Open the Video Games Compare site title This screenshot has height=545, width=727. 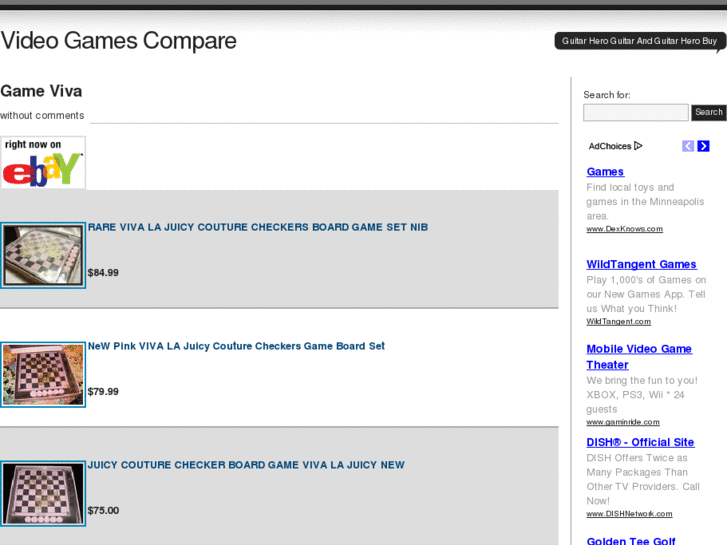[x=118, y=41]
